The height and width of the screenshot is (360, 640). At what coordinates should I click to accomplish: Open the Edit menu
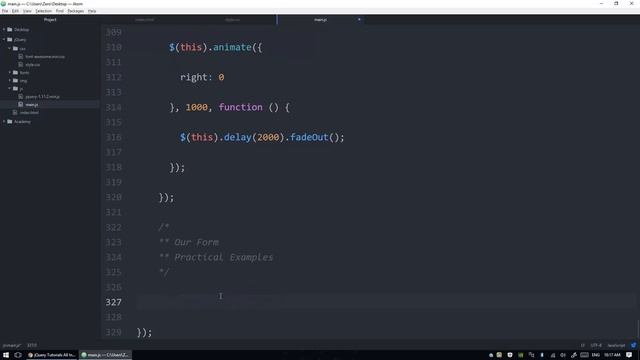coord(15,11)
